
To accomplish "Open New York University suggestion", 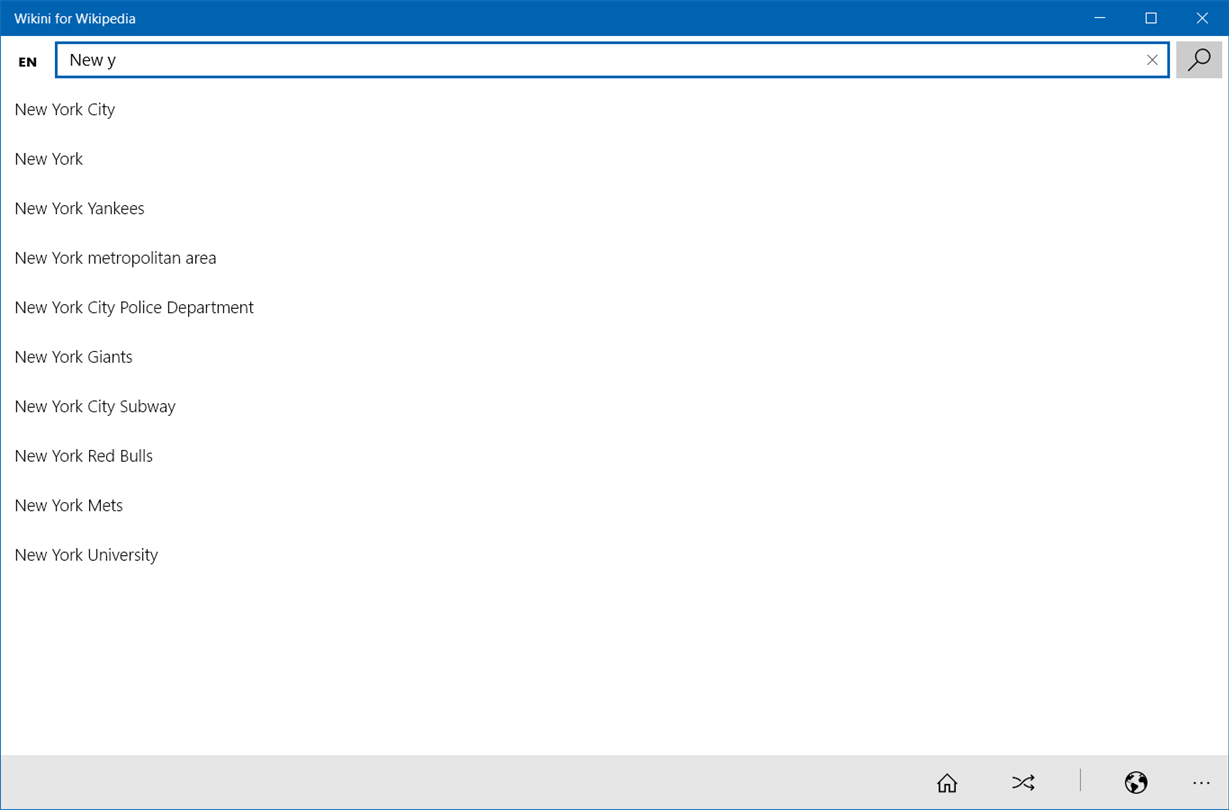I will [x=87, y=555].
